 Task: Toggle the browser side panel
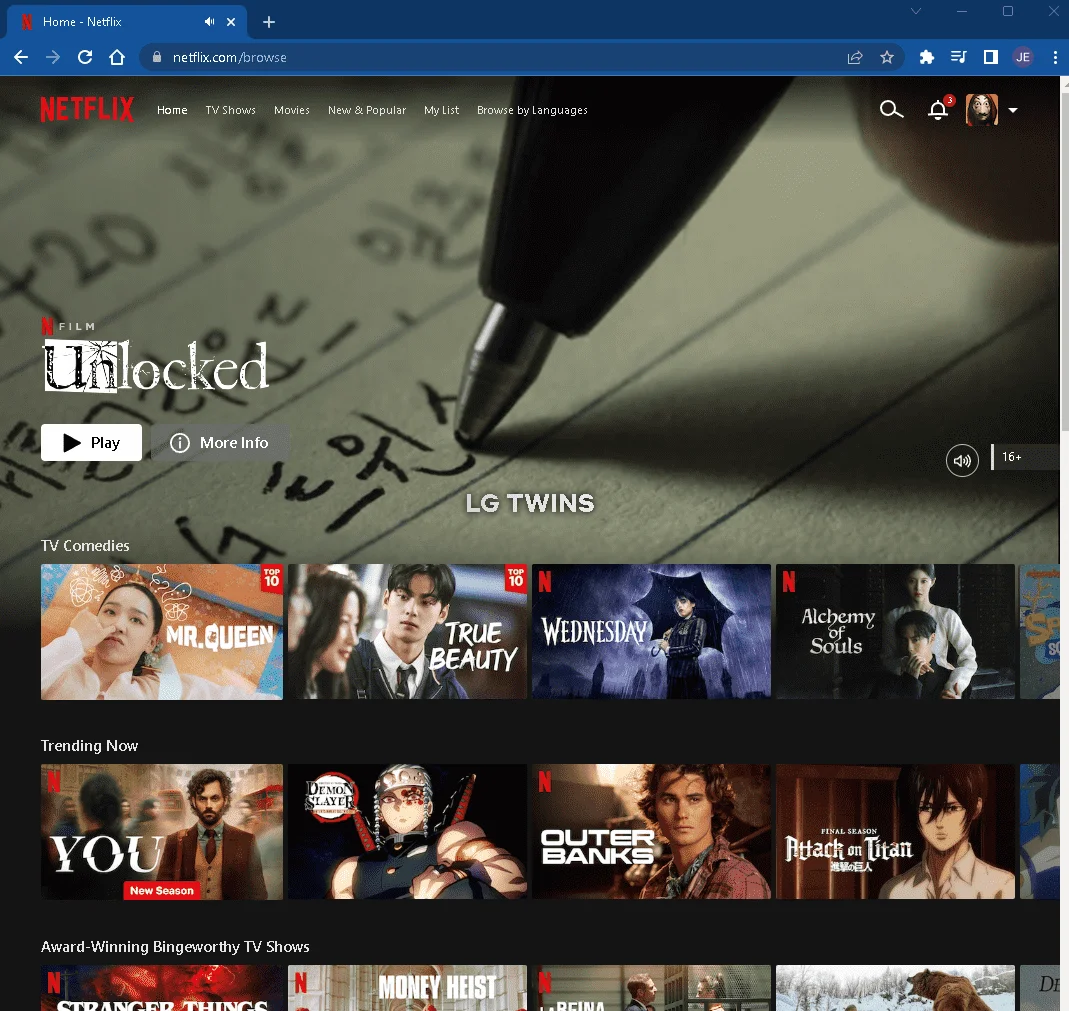point(991,57)
